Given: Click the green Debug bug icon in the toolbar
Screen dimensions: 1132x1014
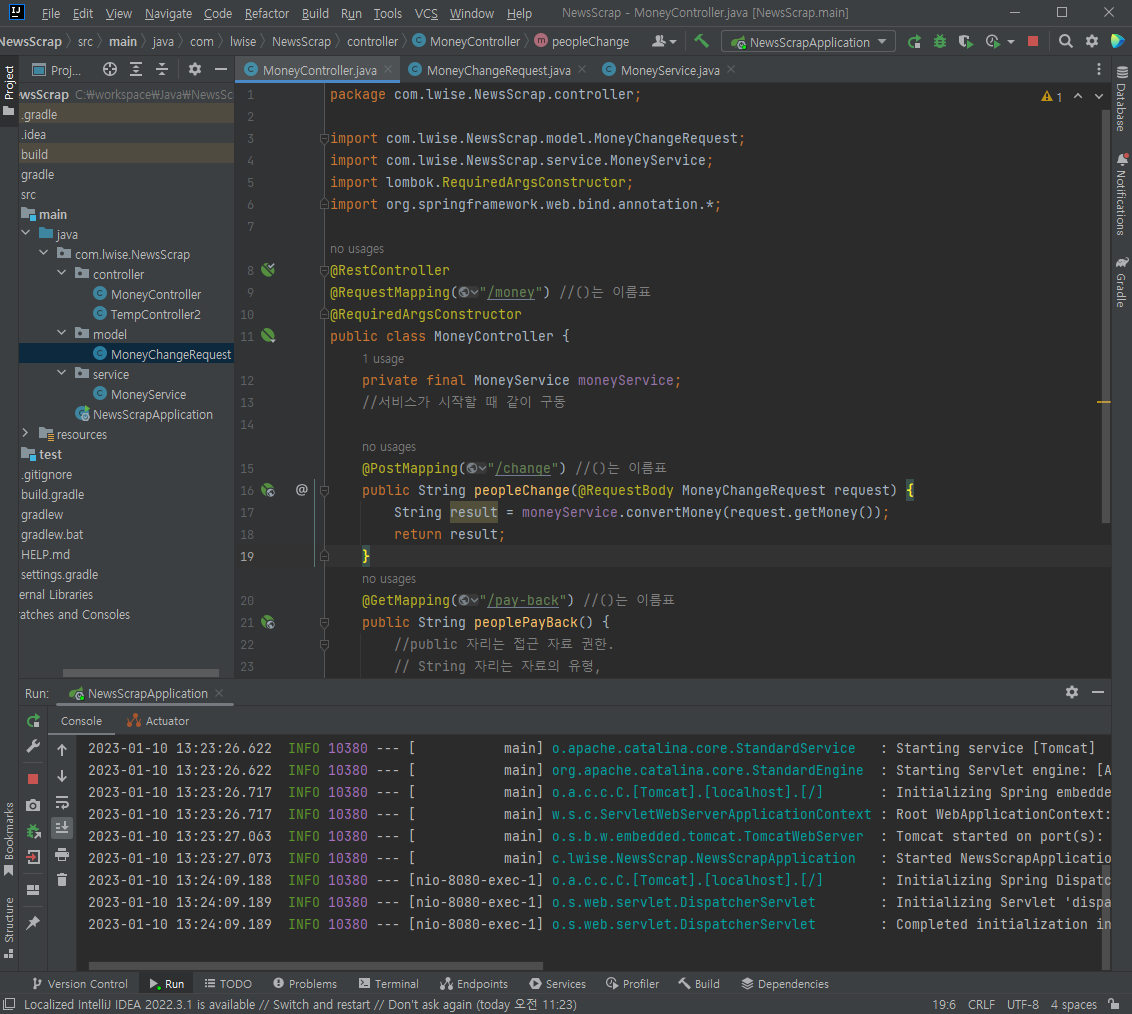Looking at the screenshot, I should point(940,42).
